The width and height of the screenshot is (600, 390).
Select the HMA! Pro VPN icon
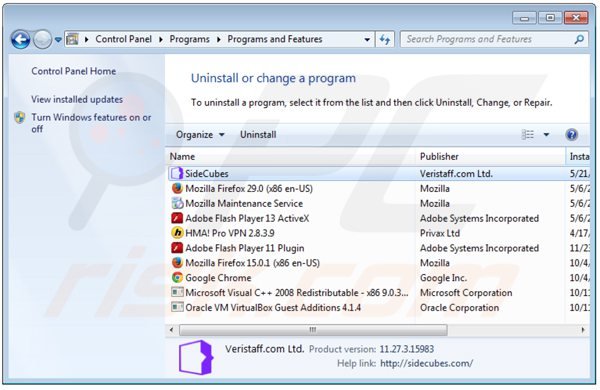177,233
